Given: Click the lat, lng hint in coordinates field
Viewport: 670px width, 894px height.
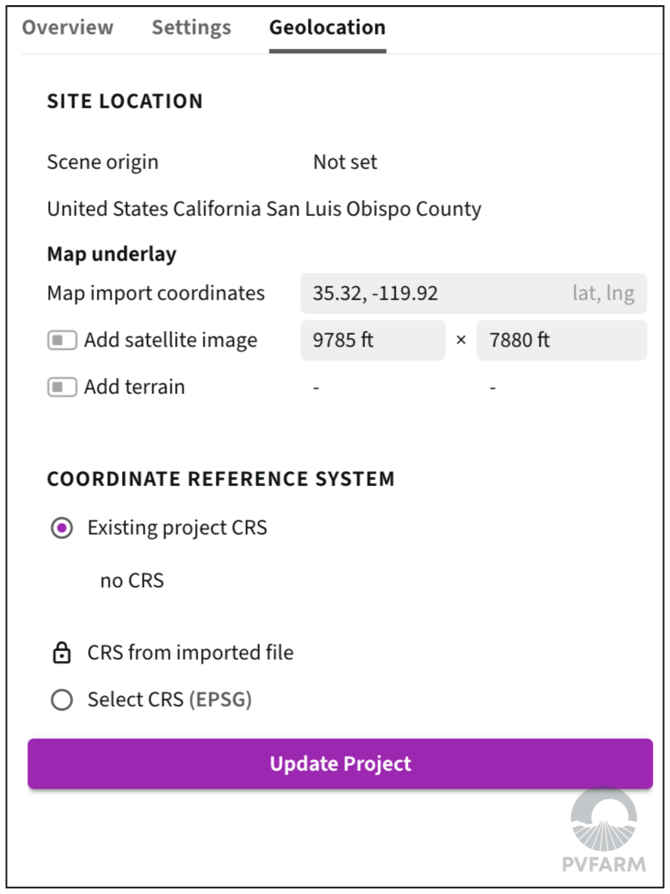Looking at the screenshot, I should coord(602,294).
